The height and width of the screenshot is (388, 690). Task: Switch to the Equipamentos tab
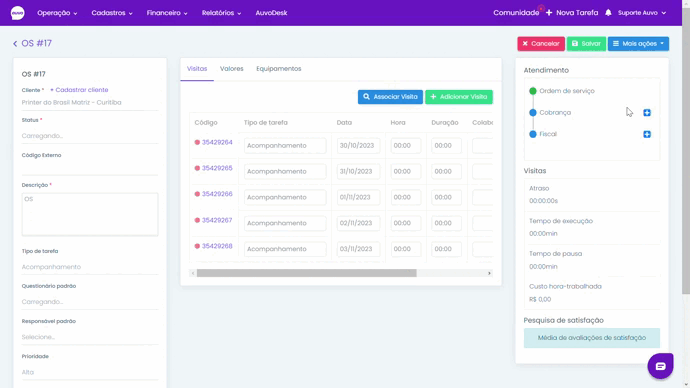point(279,69)
